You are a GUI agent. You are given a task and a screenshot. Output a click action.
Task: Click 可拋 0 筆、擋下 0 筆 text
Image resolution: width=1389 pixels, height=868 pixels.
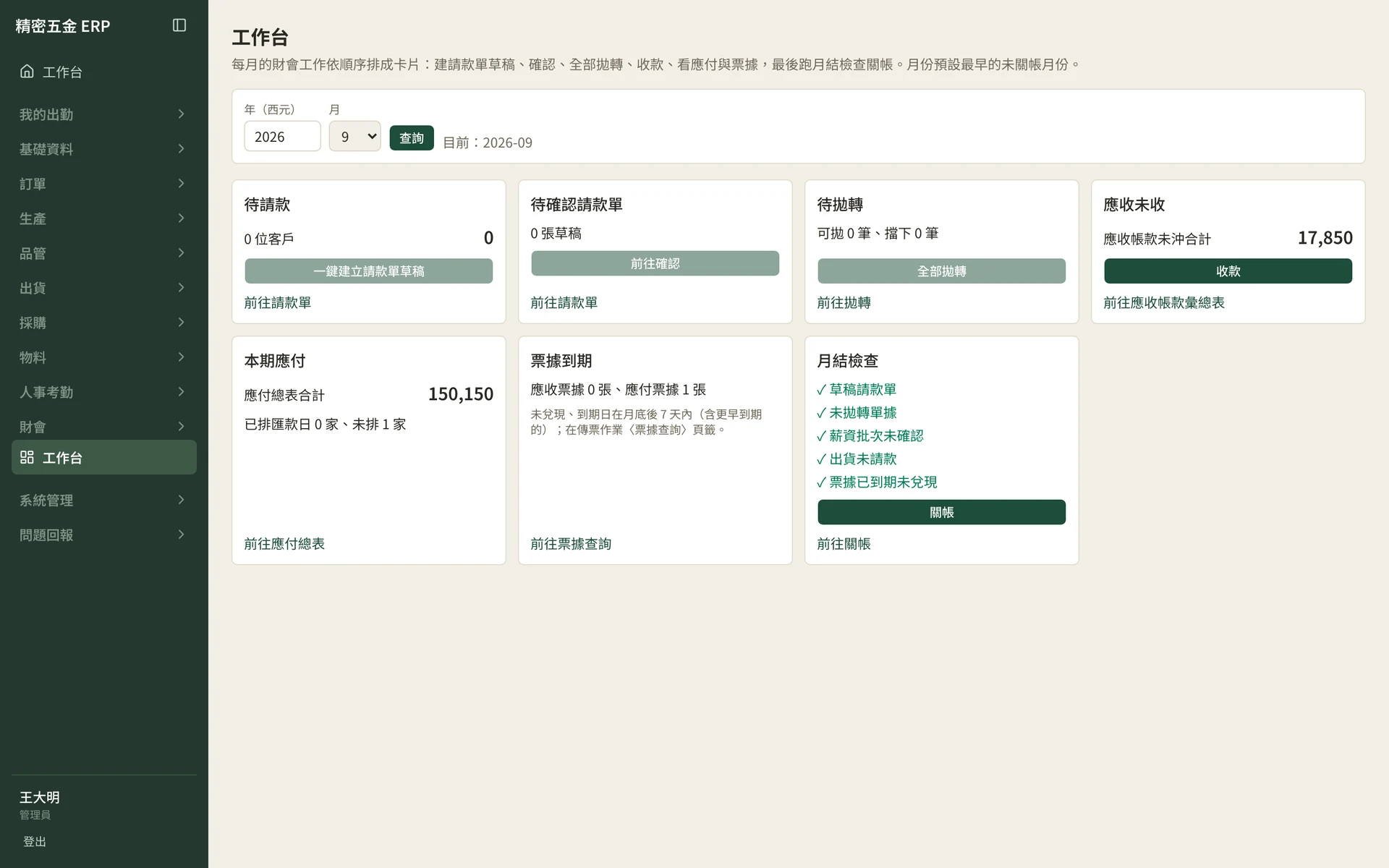tap(878, 233)
